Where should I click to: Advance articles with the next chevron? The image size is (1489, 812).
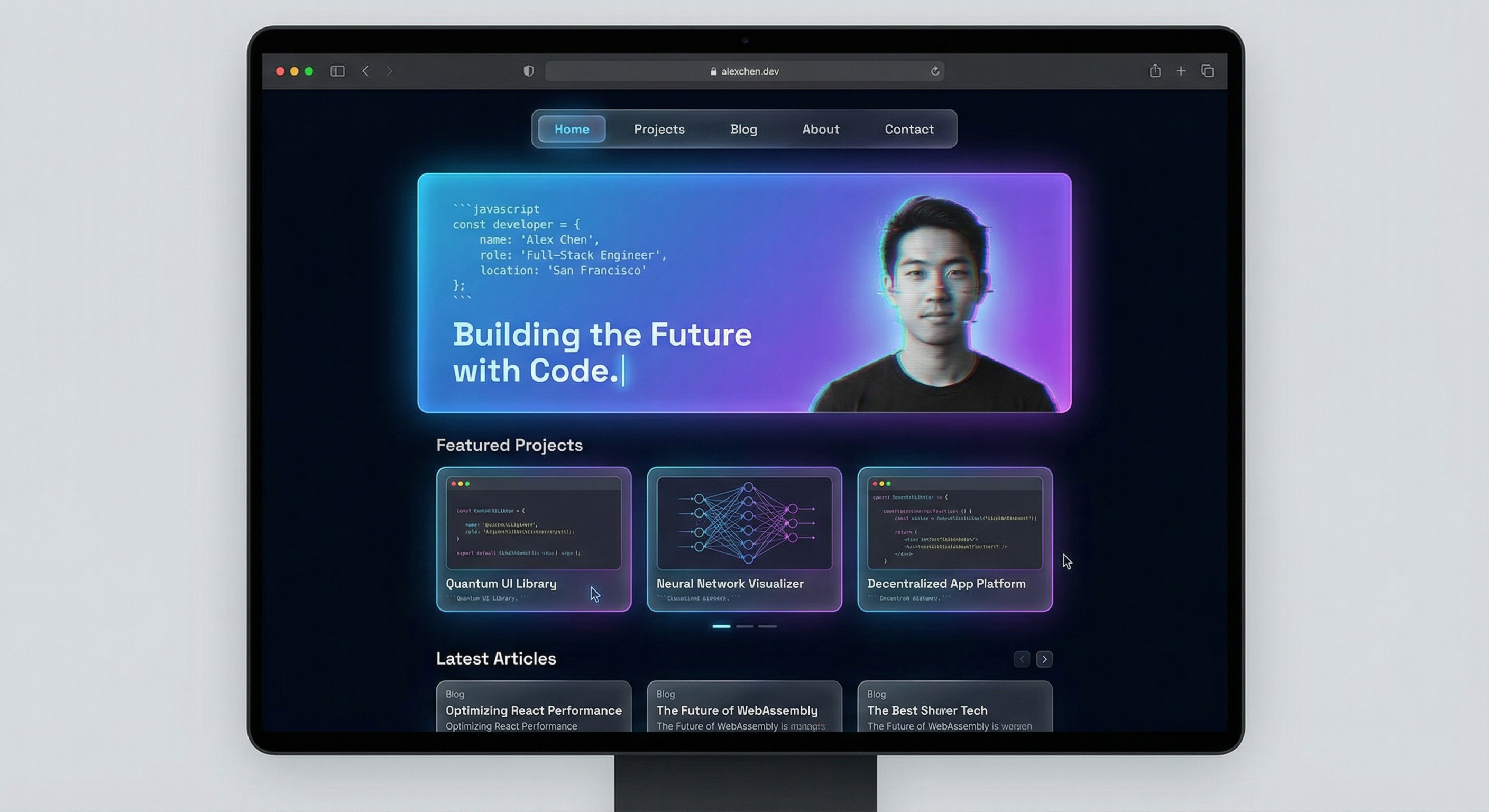1044,659
